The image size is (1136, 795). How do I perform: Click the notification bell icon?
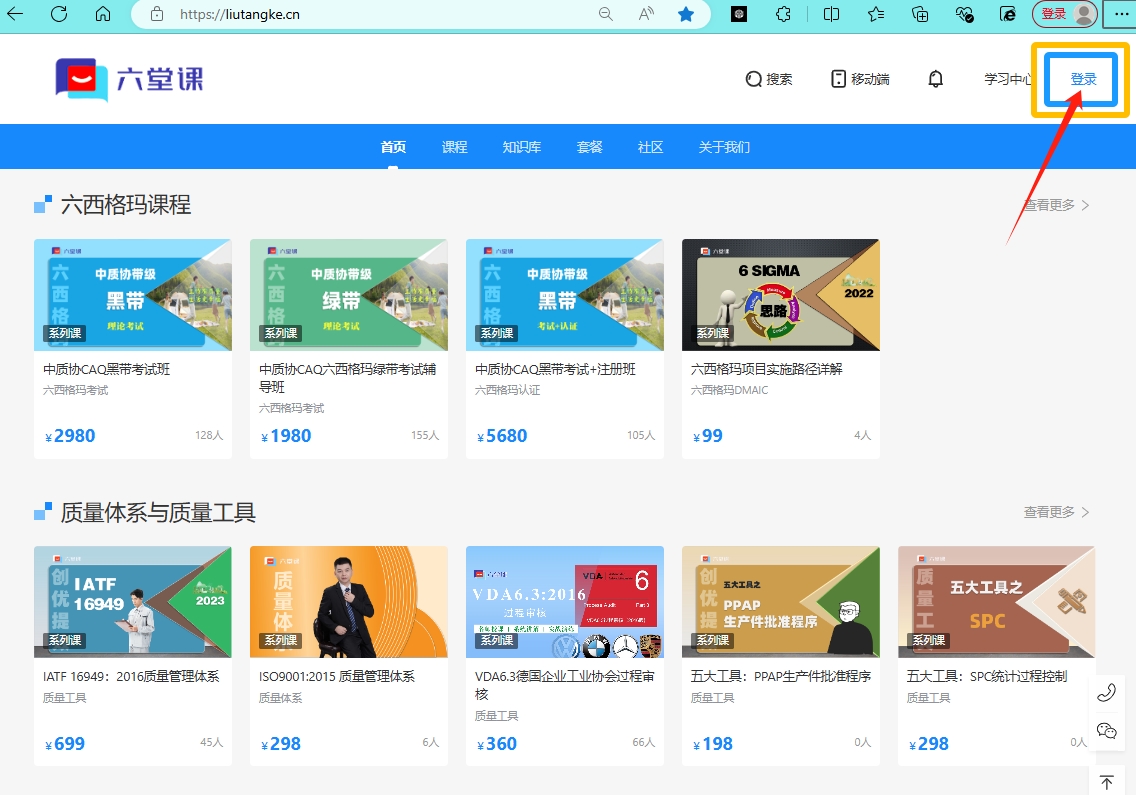point(936,79)
